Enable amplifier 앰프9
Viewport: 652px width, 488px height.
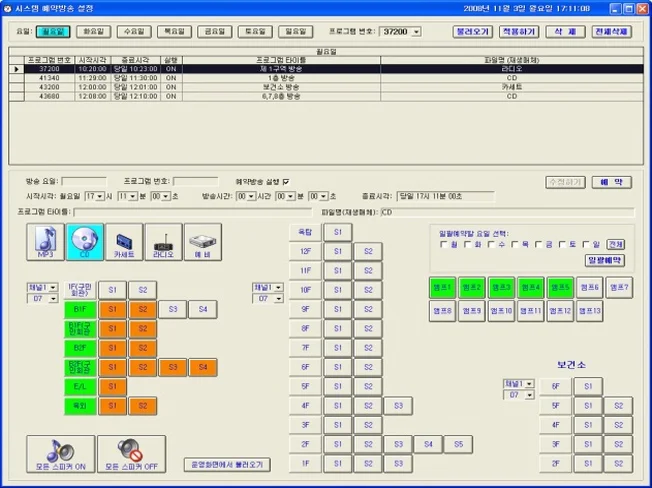point(472,311)
